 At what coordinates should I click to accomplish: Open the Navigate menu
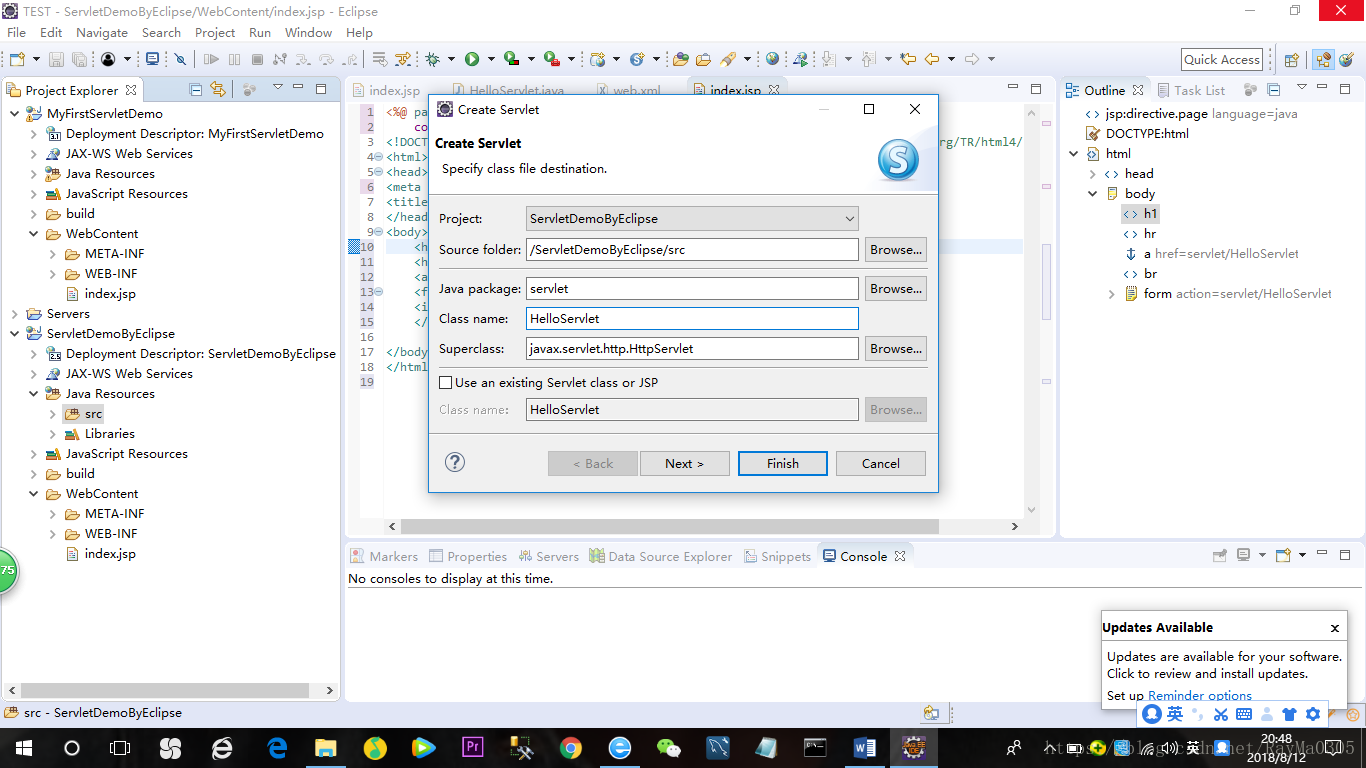[x=102, y=32]
